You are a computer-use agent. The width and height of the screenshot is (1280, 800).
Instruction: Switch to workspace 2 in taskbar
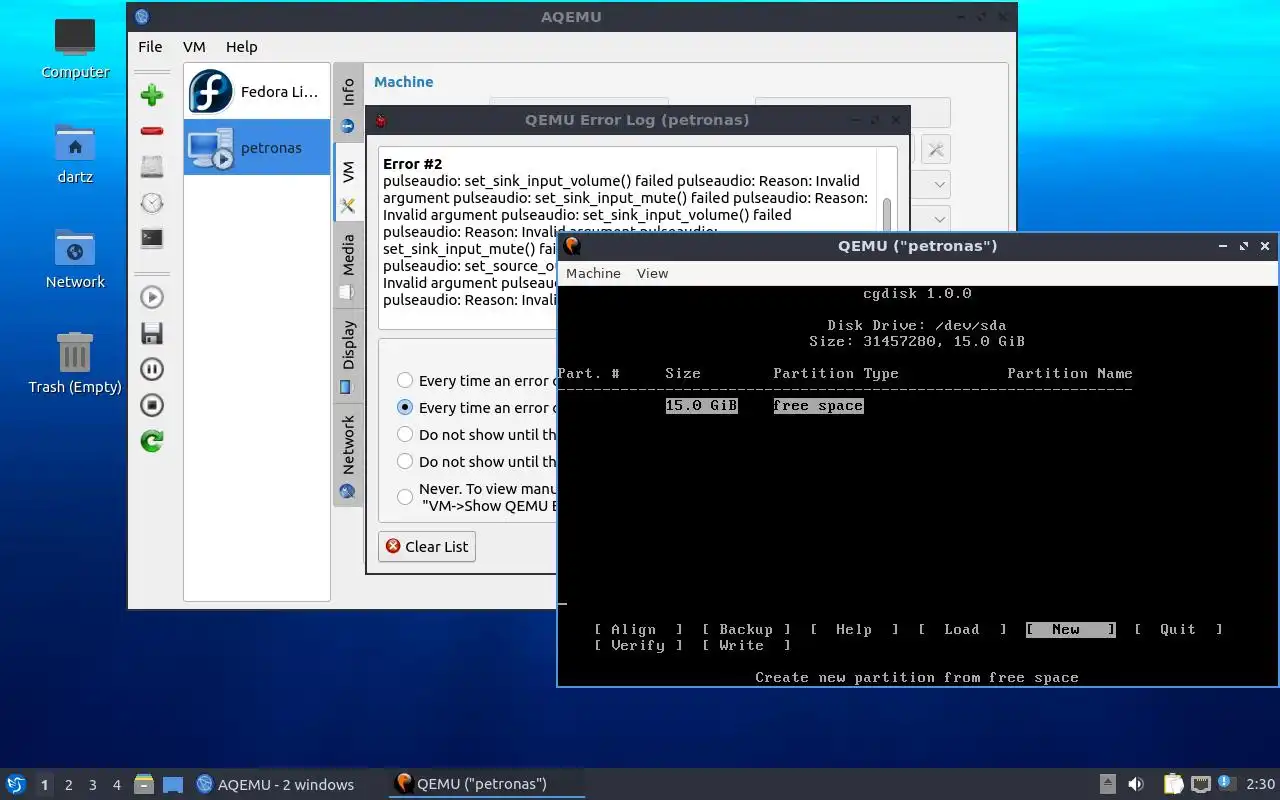point(69,785)
